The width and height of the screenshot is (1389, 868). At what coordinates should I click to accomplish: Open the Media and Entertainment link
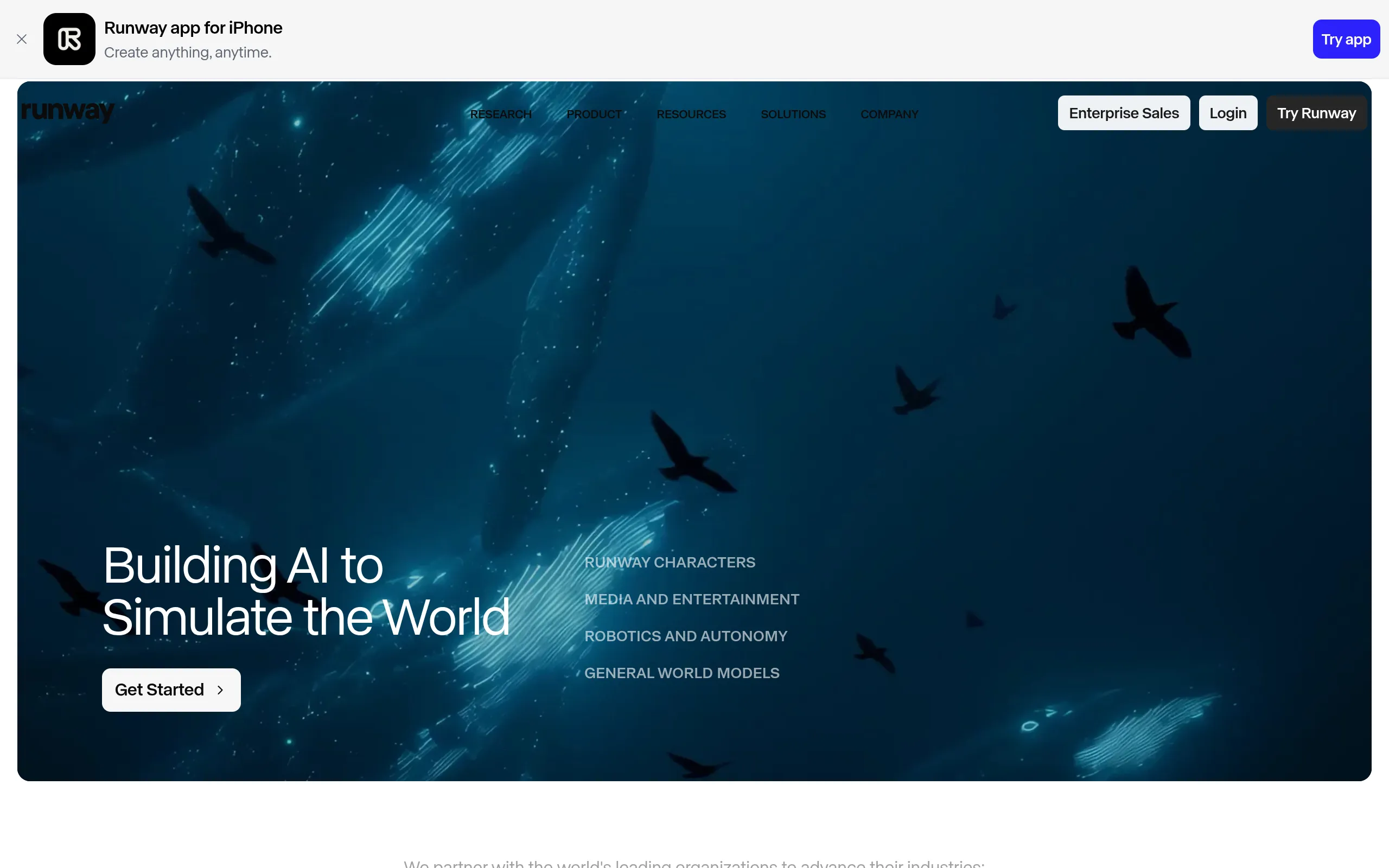pos(692,599)
